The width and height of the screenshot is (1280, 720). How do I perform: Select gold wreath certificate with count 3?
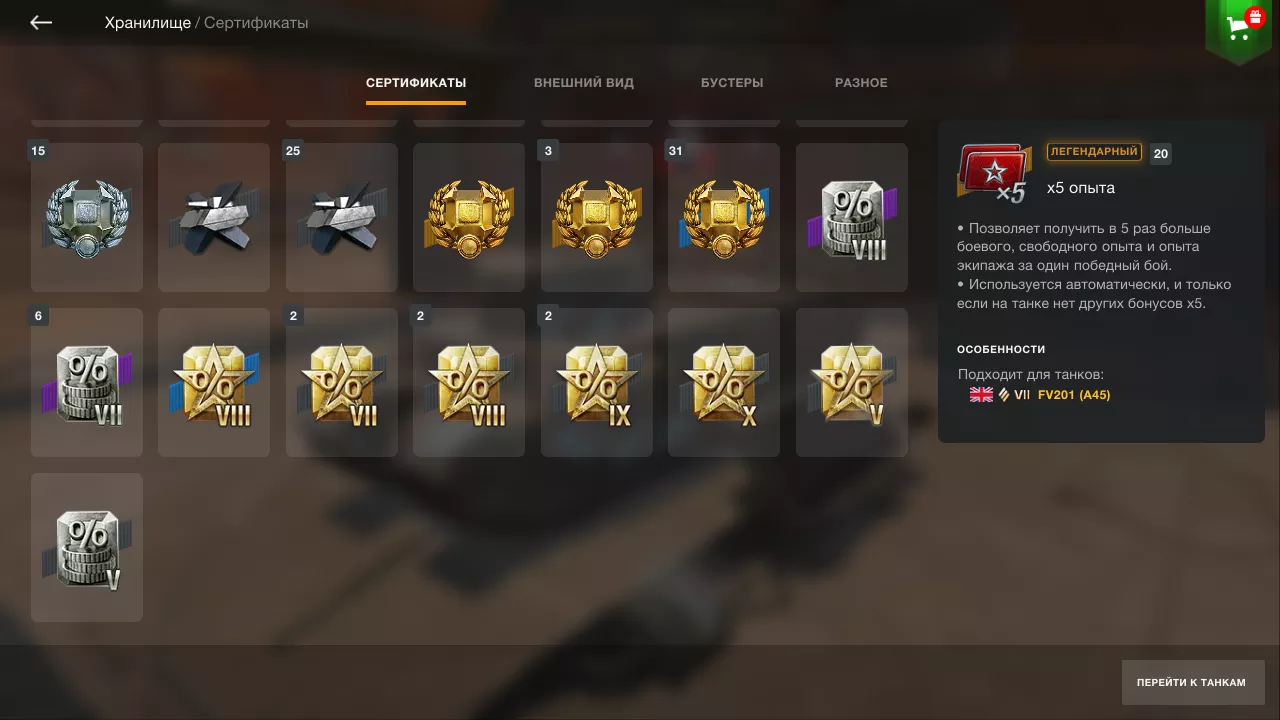[x=597, y=217]
